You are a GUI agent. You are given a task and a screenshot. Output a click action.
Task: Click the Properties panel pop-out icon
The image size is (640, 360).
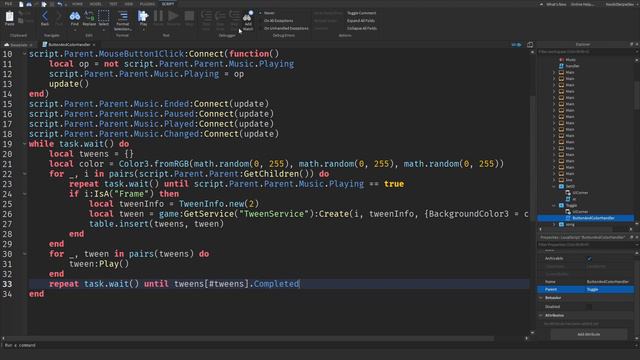click(x=631, y=237)
